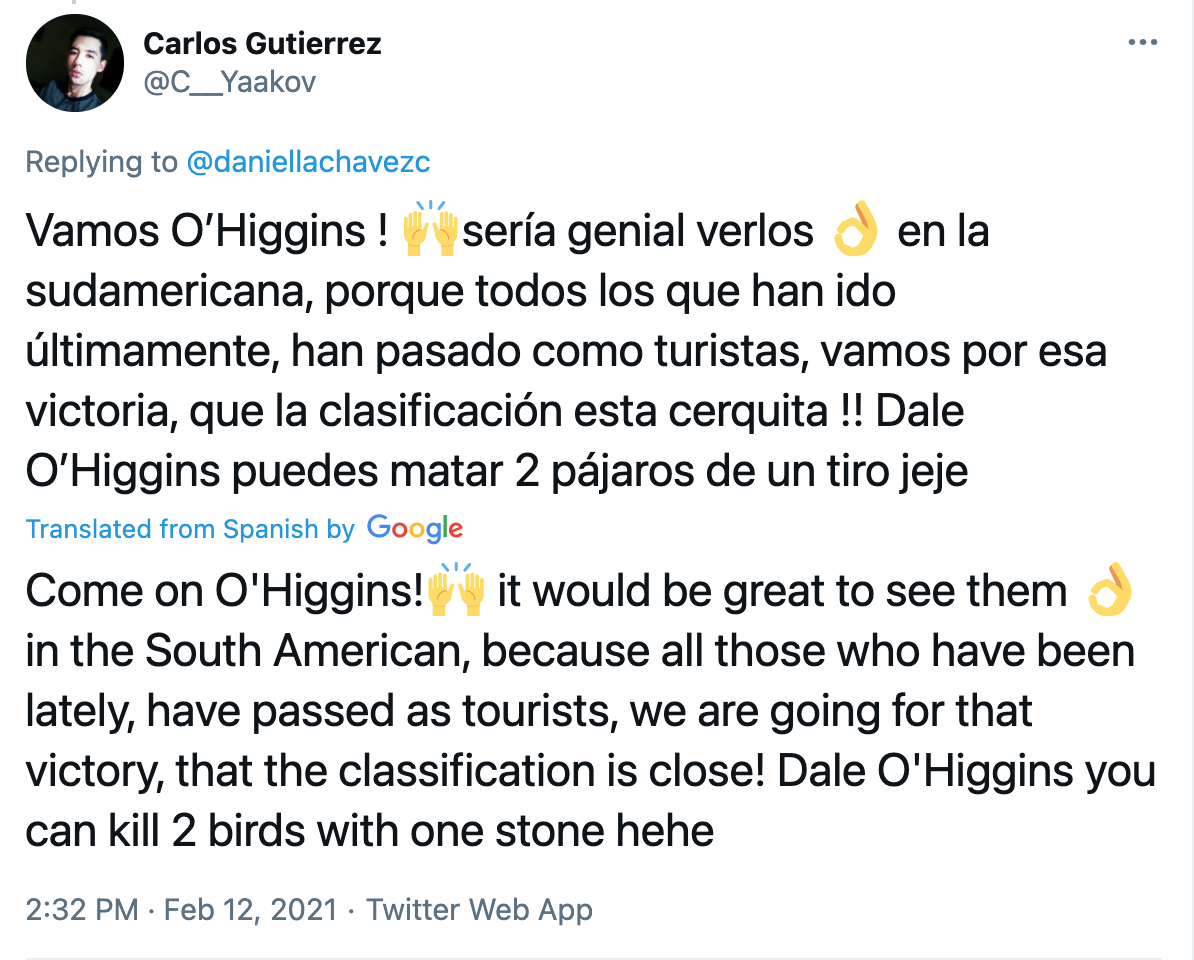Image resolution: width=1194 pixels, height=960 pixels.
Task: Click "Translated from Spanish by" label
Action: point(190,528)
